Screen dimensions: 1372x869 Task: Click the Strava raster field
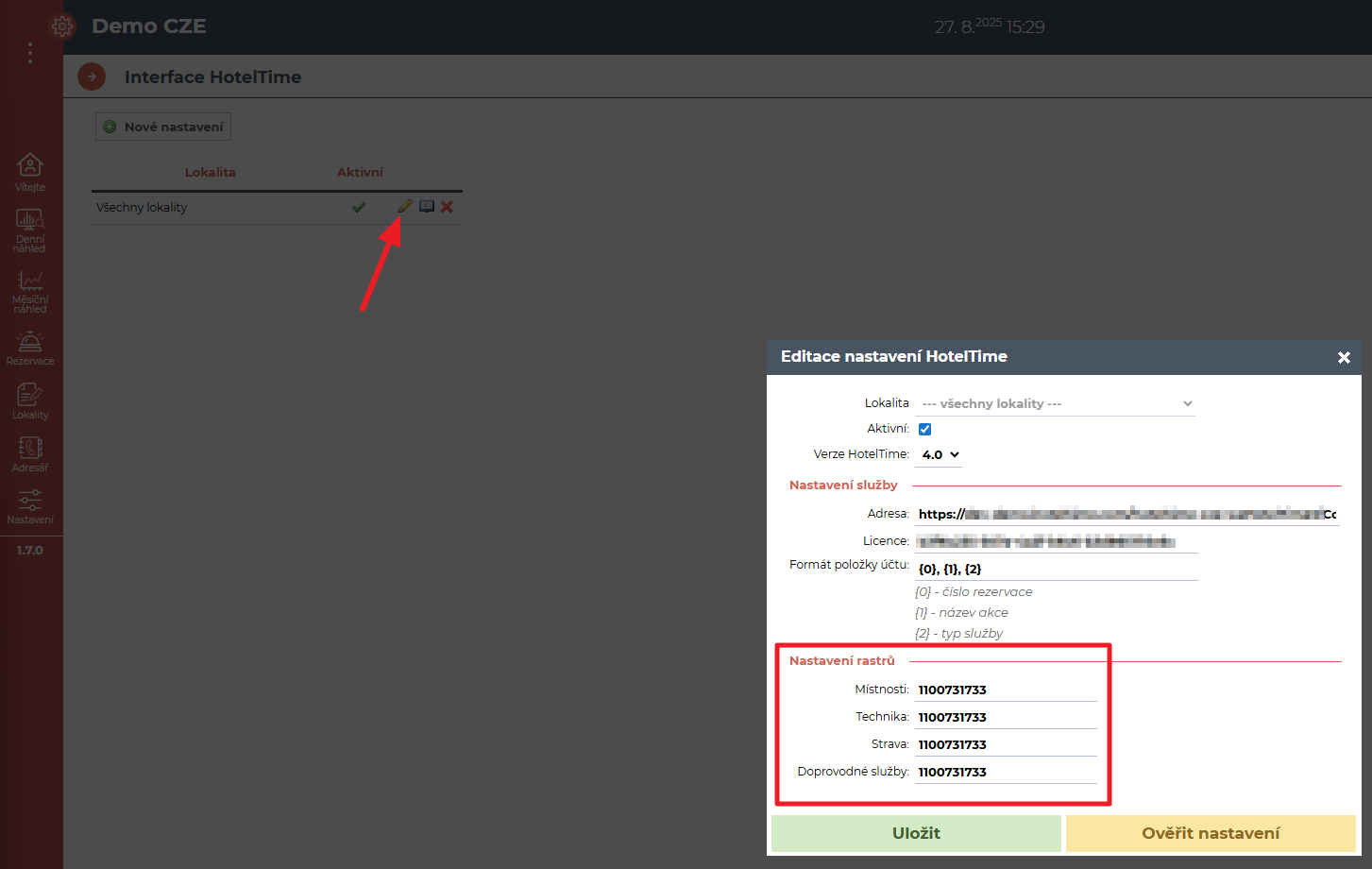[1007, 744]
